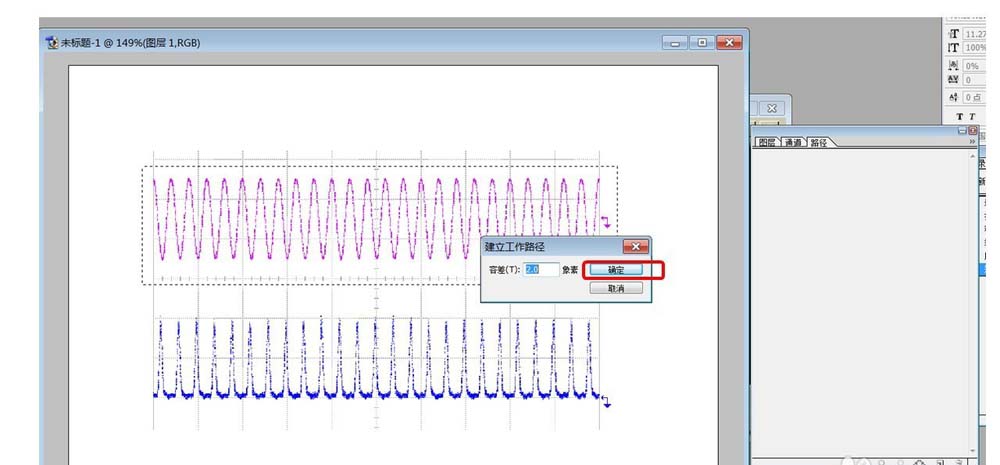Click the 容差(T): label
1000x465 pixels.
pos(504,270)
